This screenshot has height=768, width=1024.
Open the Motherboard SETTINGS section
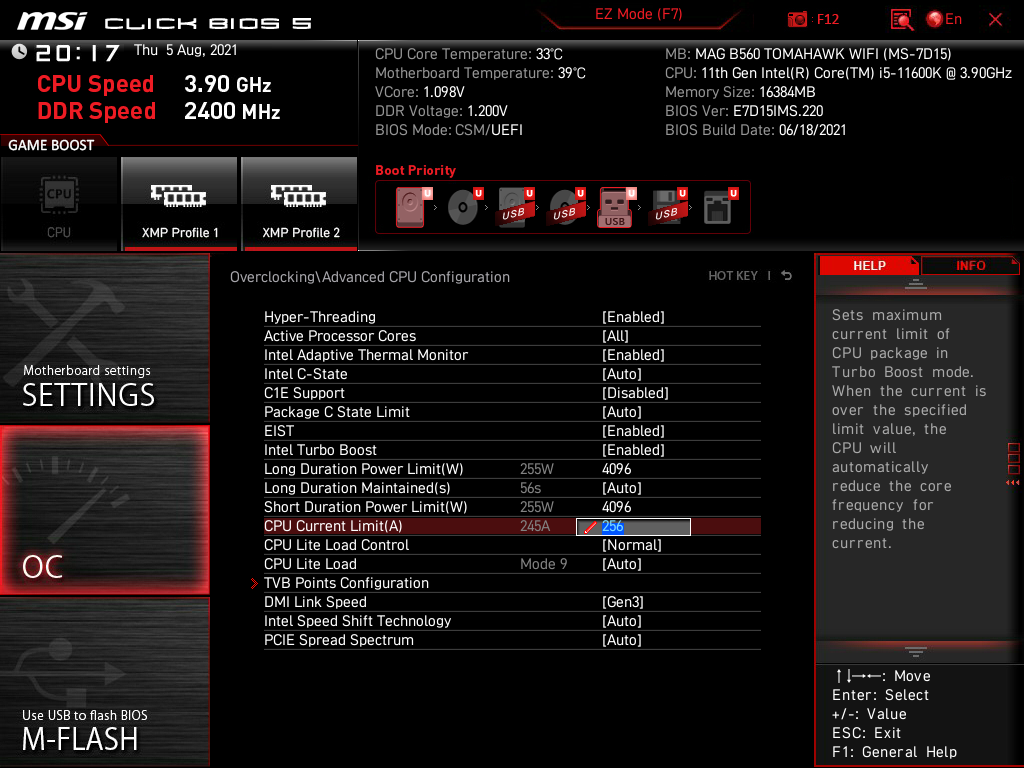(x=104, y=338)
